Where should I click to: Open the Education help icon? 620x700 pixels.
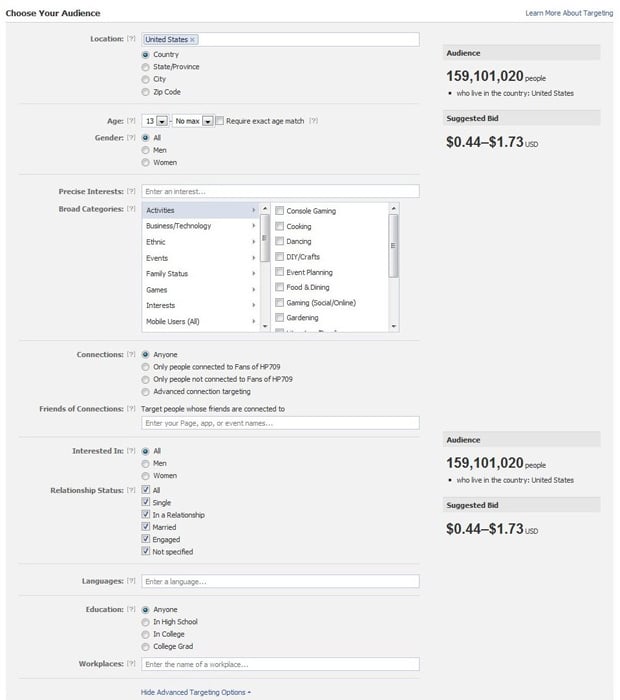pyautogui.click(x=131, y=609)
